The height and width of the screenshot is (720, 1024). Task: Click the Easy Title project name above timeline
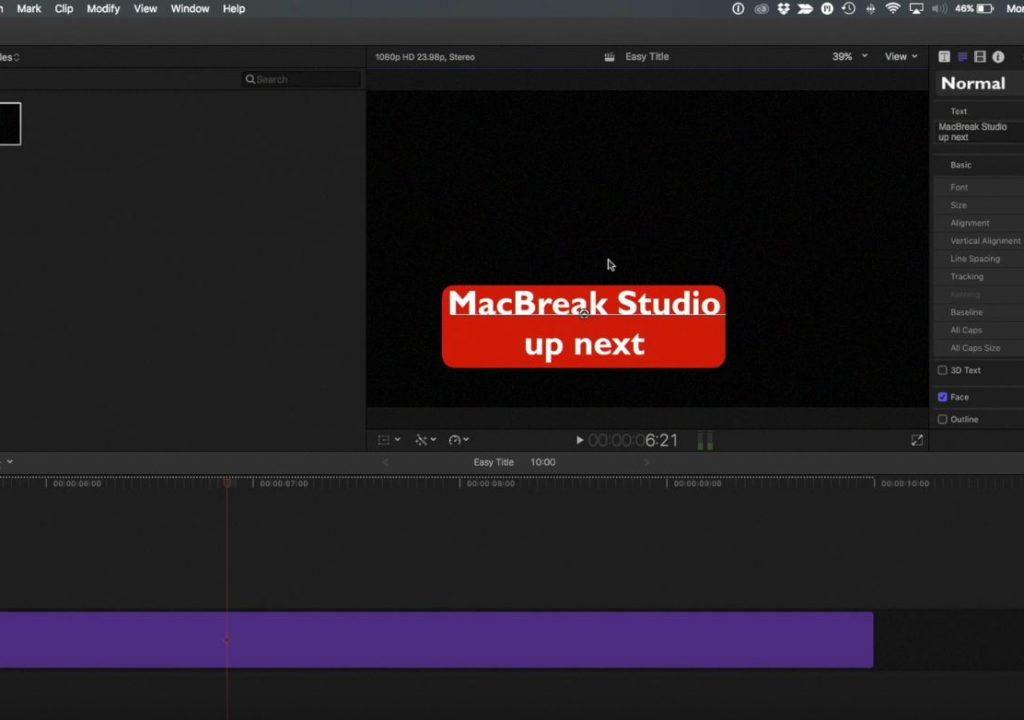pos(494,463)
